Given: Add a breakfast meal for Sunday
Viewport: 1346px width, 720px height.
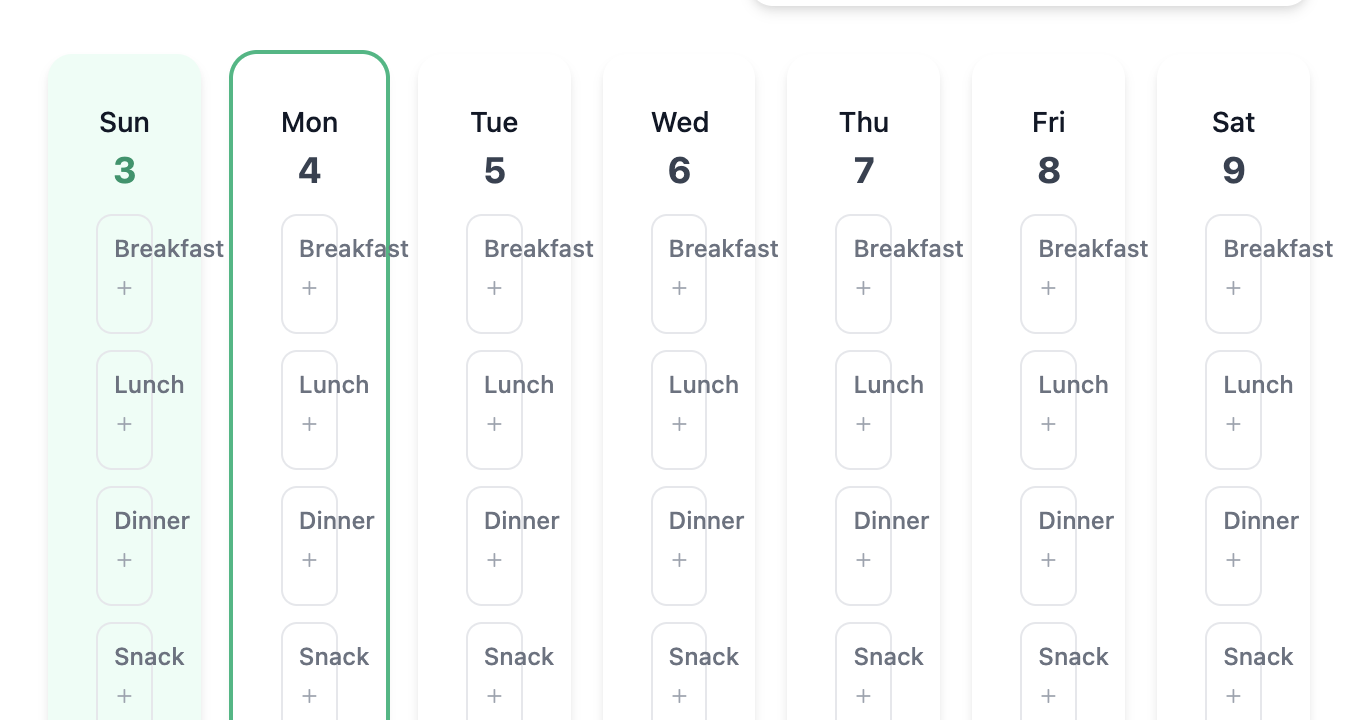Looking at the screenshot, I should [124, 288].
